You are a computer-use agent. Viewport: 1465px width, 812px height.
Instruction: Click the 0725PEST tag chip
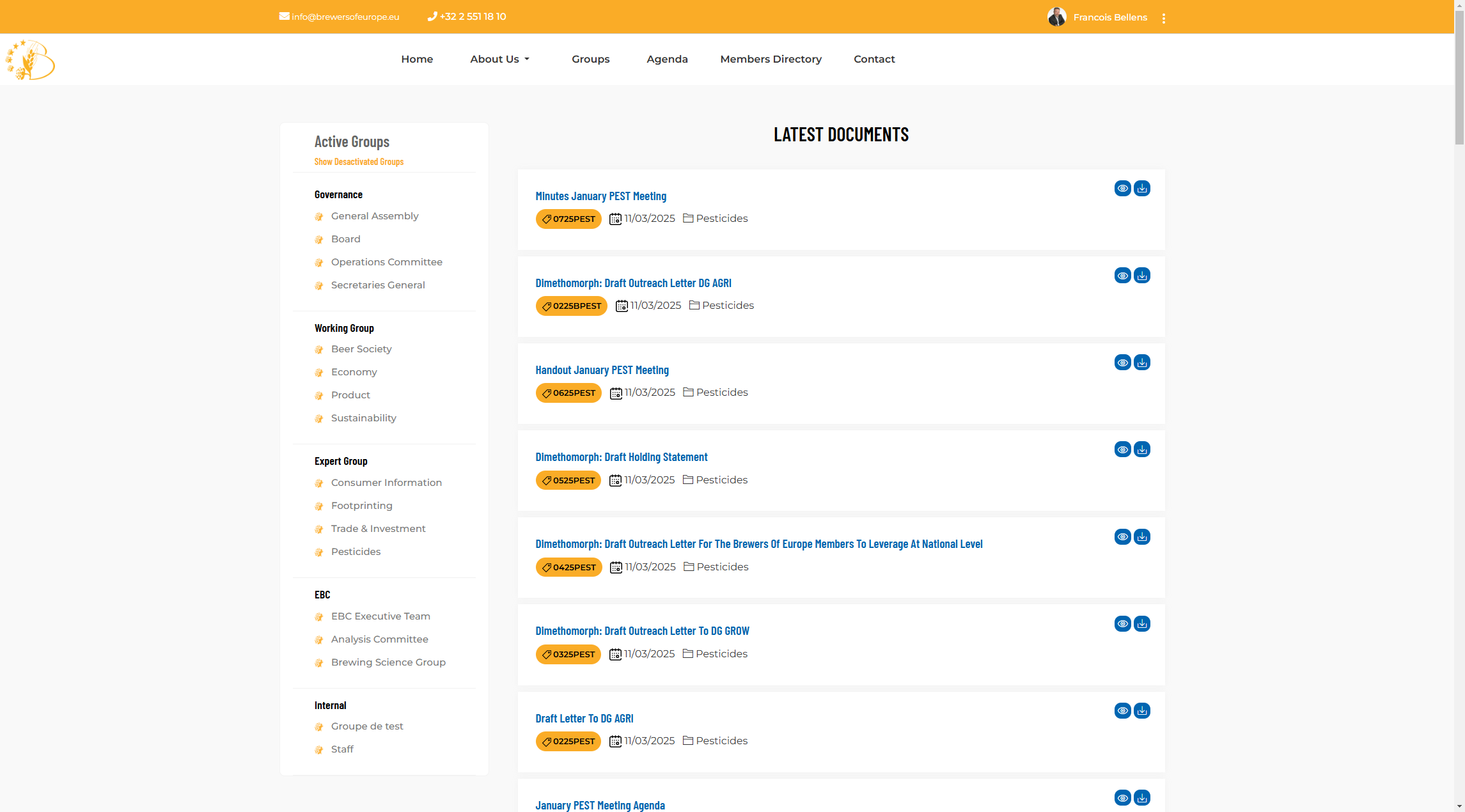click(568, 219)
